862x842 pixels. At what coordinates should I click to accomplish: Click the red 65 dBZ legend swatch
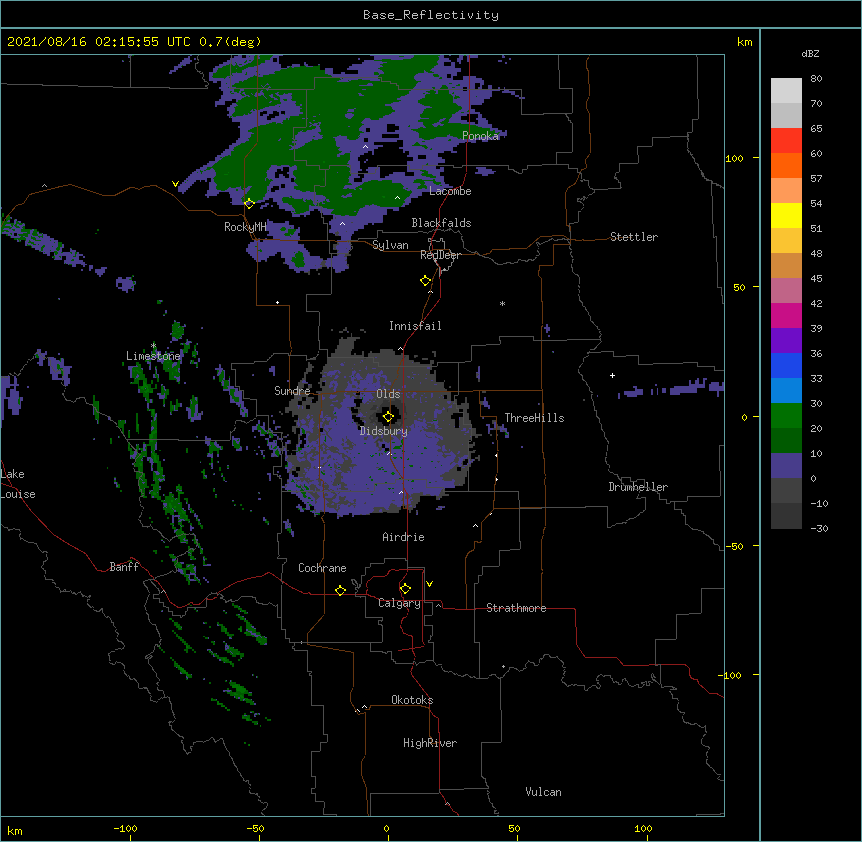coord(786,141)
